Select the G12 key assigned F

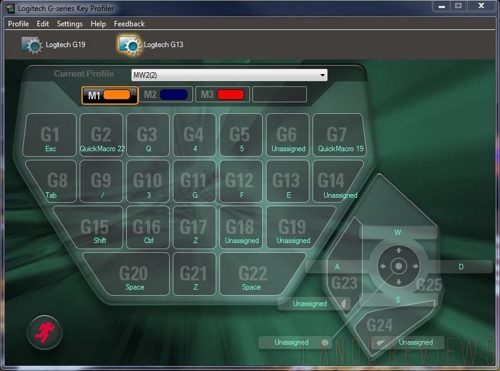[x=241, y=182]
